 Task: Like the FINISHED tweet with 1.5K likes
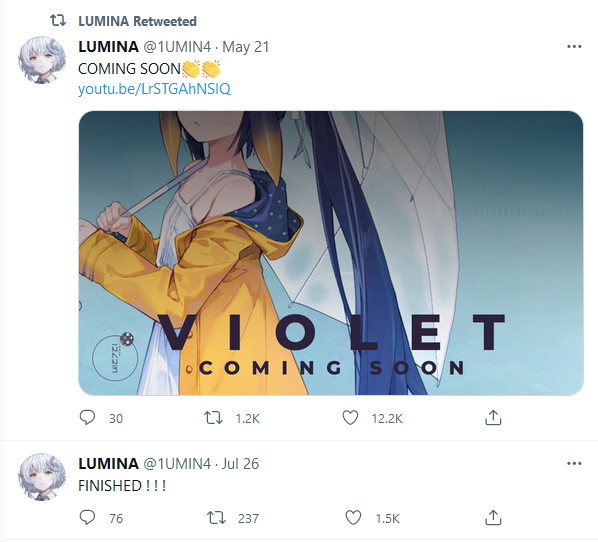coord(353,518)
